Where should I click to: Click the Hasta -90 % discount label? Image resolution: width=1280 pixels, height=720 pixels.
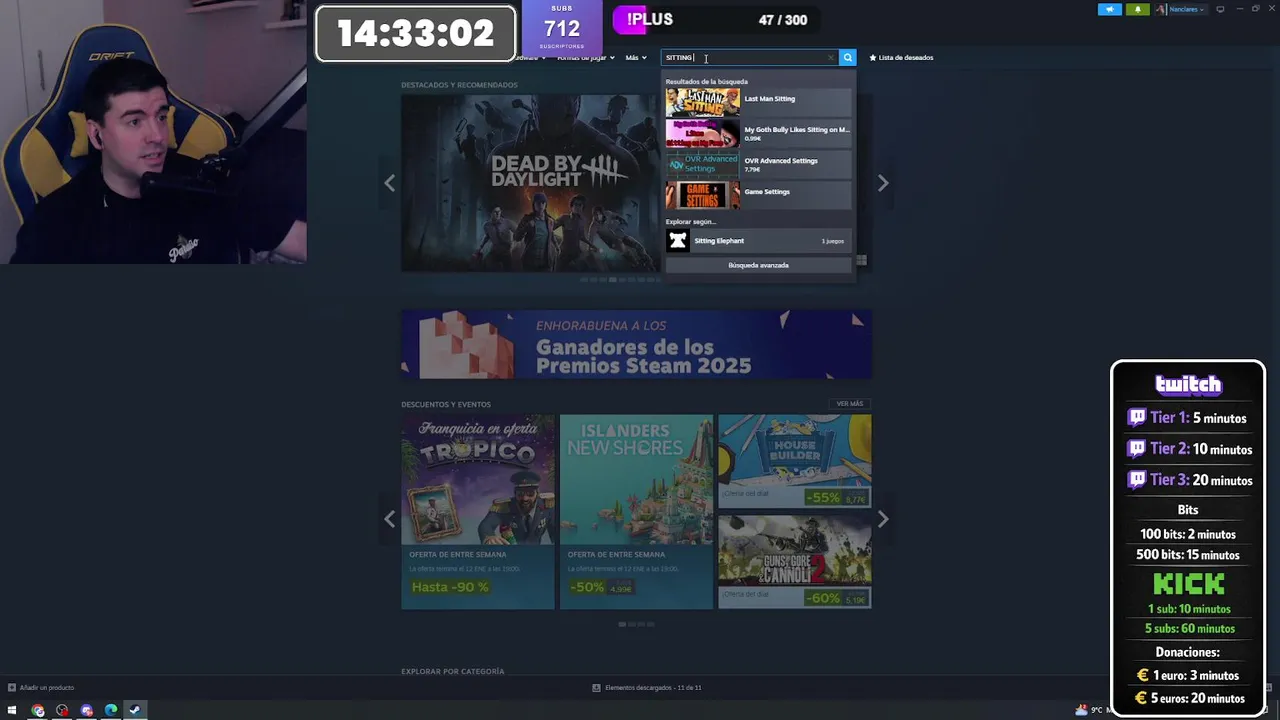pyautogui.click(x=450, y=587)
